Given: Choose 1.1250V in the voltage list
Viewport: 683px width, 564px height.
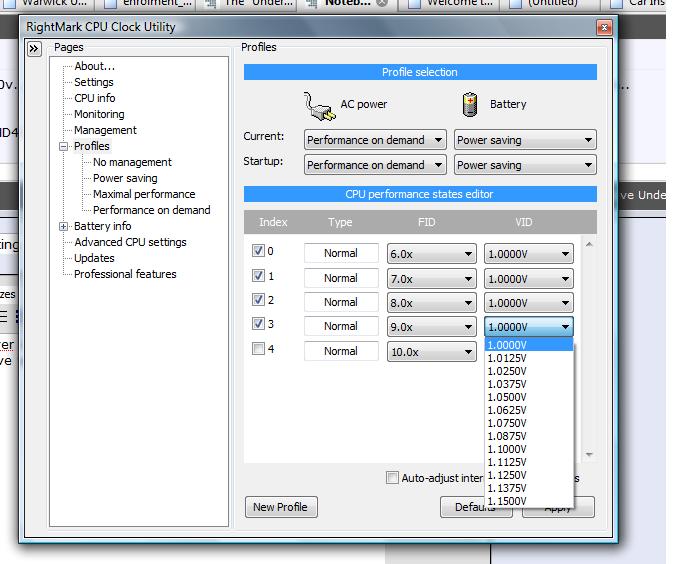Looking at the screenshot, I should (529, 475).
